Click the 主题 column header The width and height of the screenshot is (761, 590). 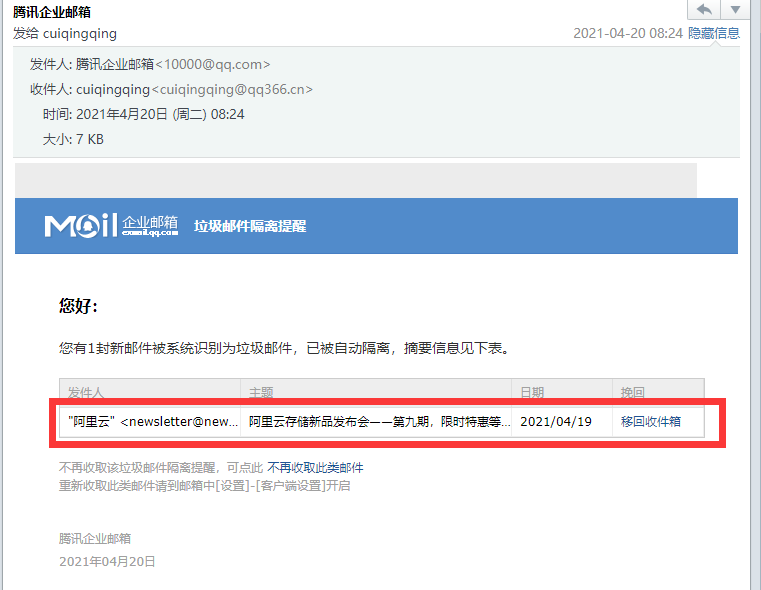coord(261,392)
